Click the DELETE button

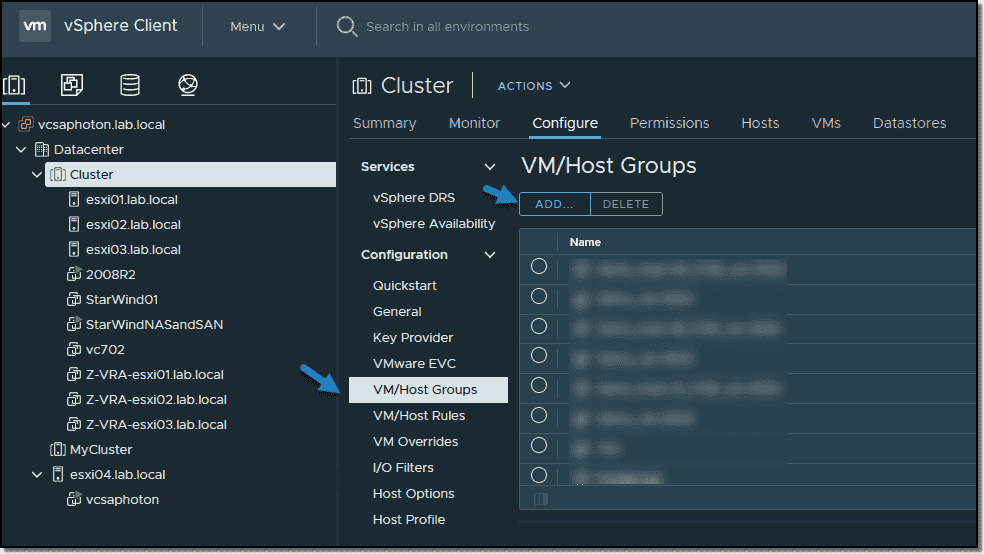[626, 204]
